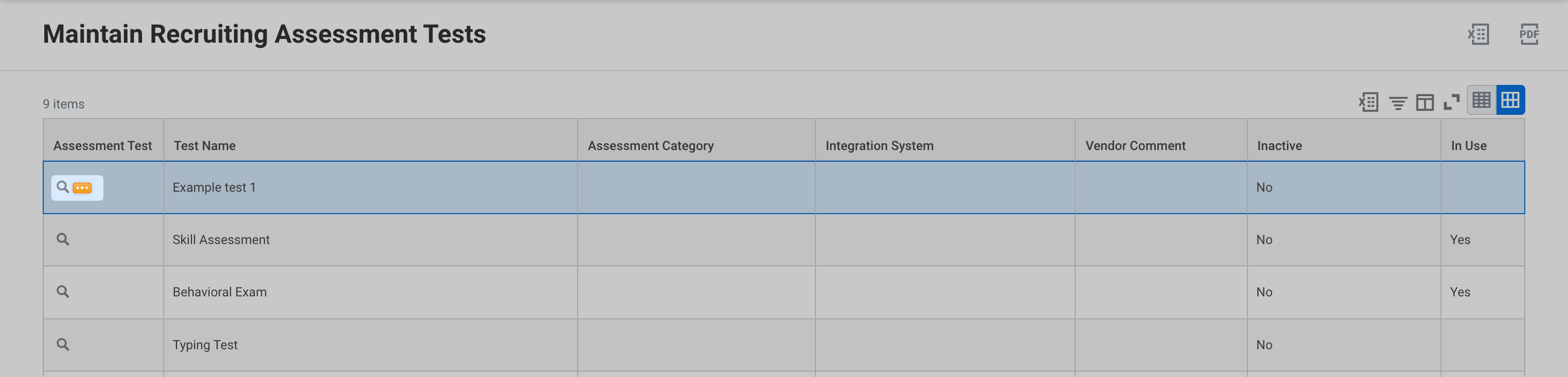
Task: Export page to Excel using header icon
Action: (1478, 34)
